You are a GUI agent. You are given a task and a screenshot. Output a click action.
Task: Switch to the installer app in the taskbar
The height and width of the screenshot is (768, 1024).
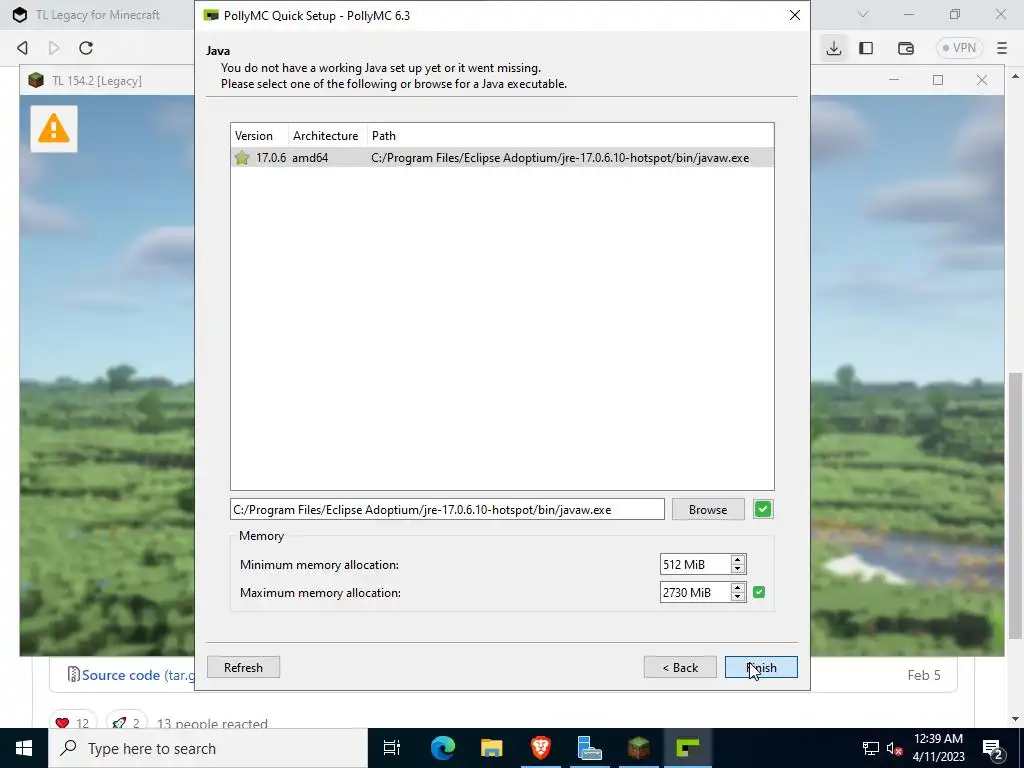tap(590, 748)
